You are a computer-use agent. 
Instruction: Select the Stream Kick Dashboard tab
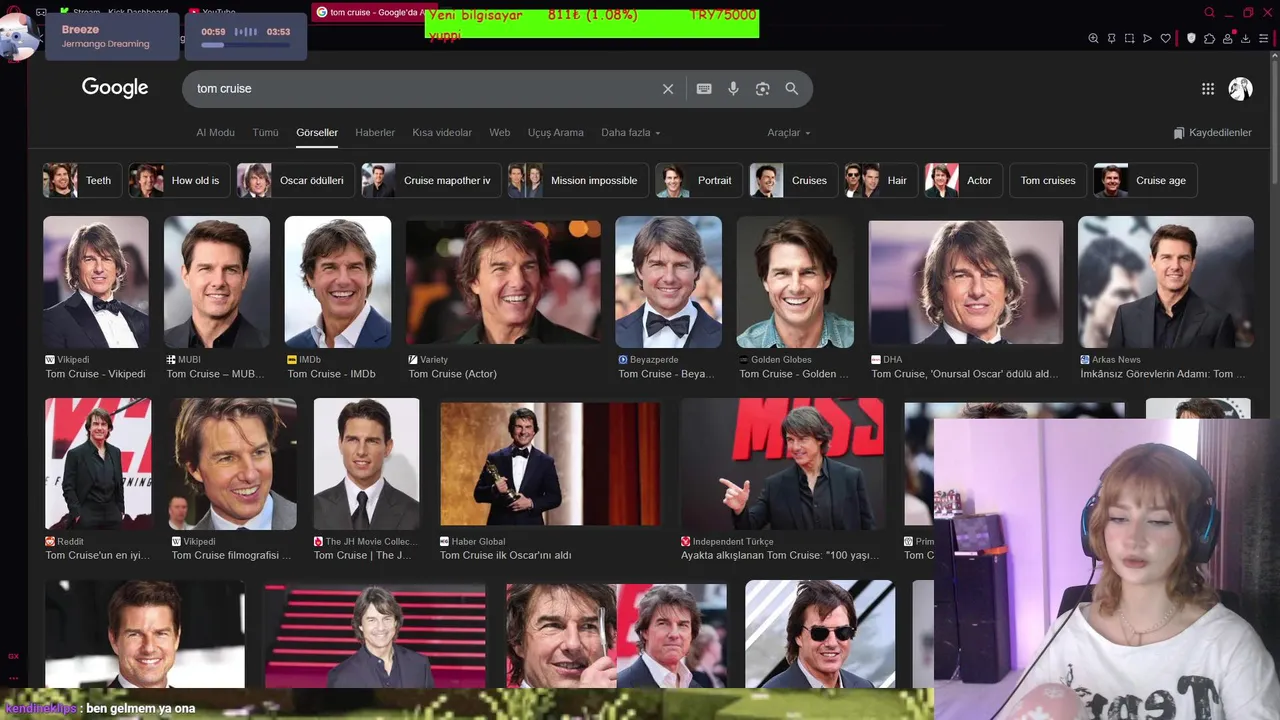(114, 12)
